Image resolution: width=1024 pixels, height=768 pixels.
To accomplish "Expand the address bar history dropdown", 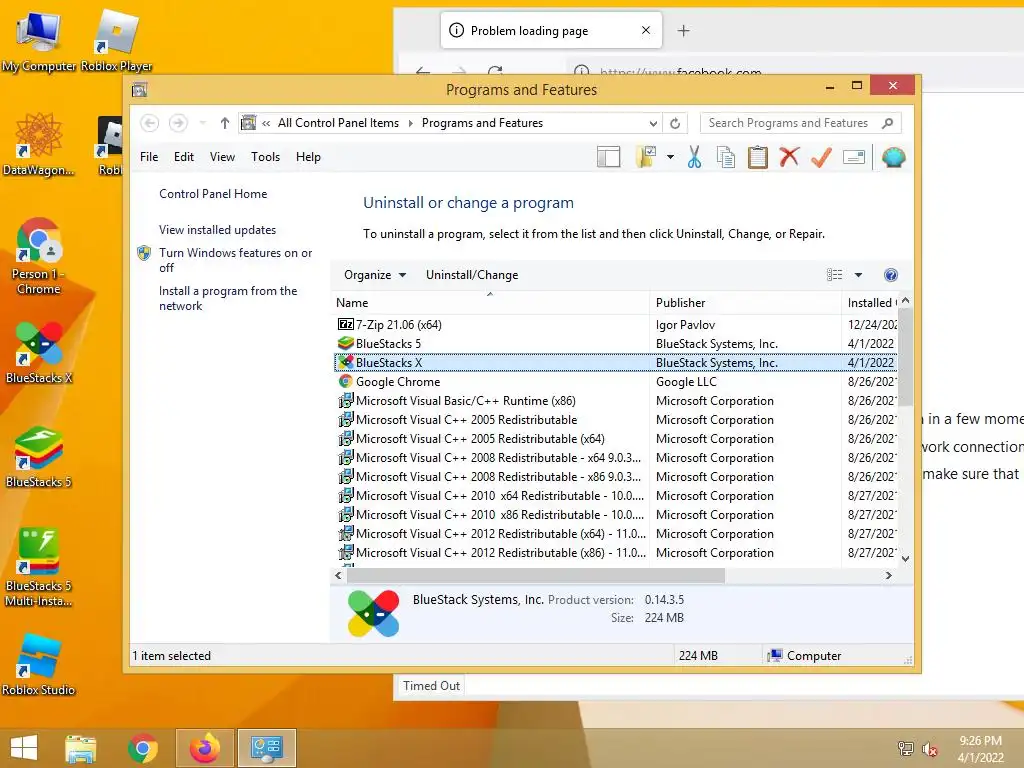I will [x=653, y=123].
